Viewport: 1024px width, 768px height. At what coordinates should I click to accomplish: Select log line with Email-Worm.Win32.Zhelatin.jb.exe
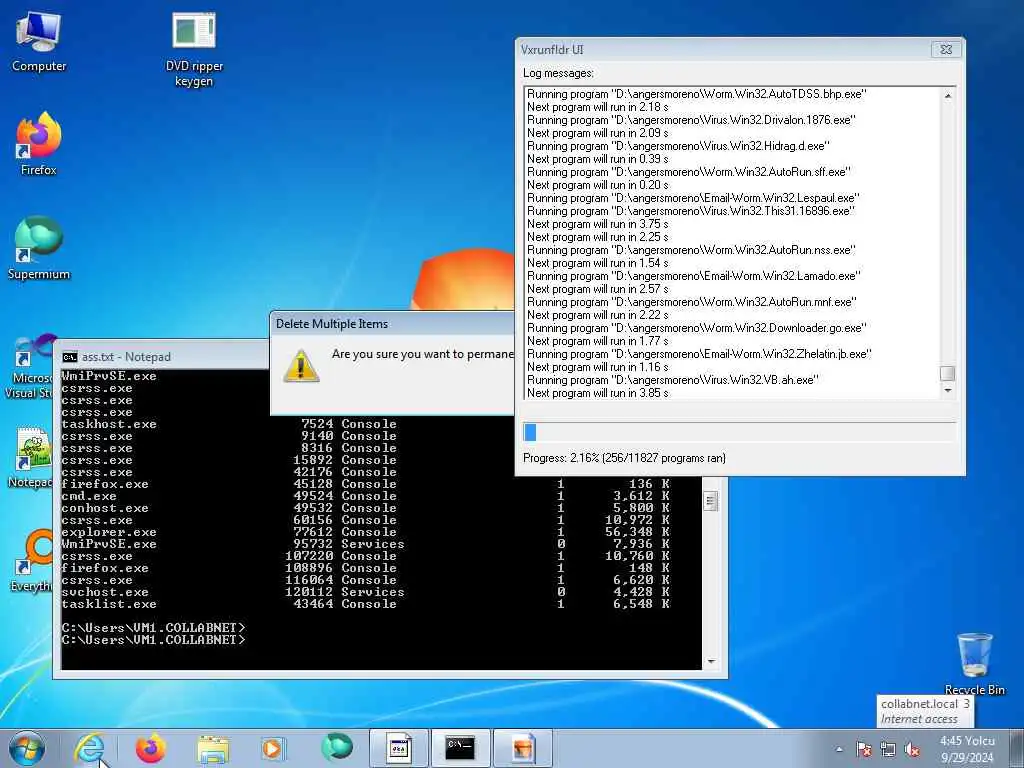[x=699, y=354]
